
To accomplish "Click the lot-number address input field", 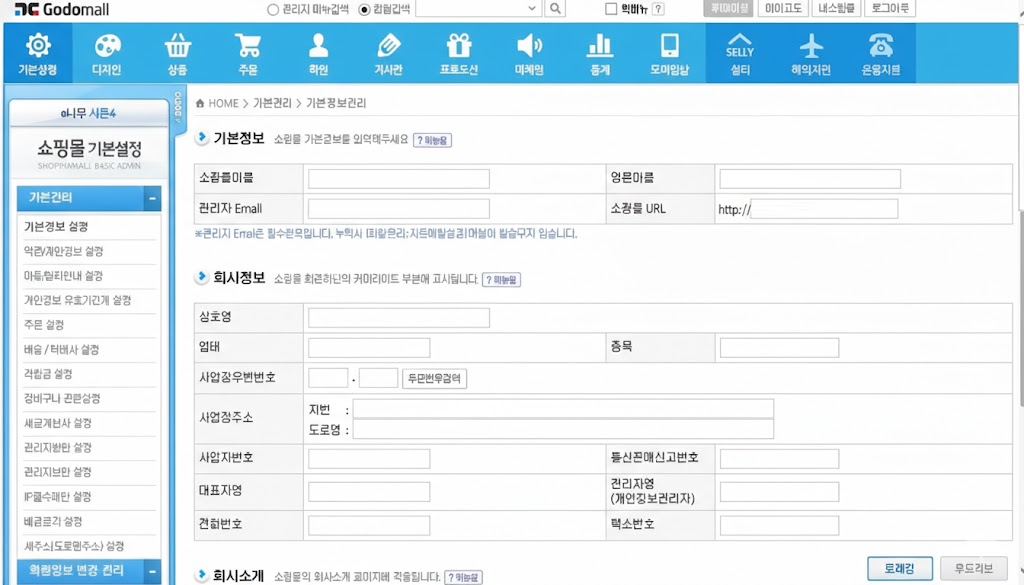I will pyautogui.click(x=563, y=409).
